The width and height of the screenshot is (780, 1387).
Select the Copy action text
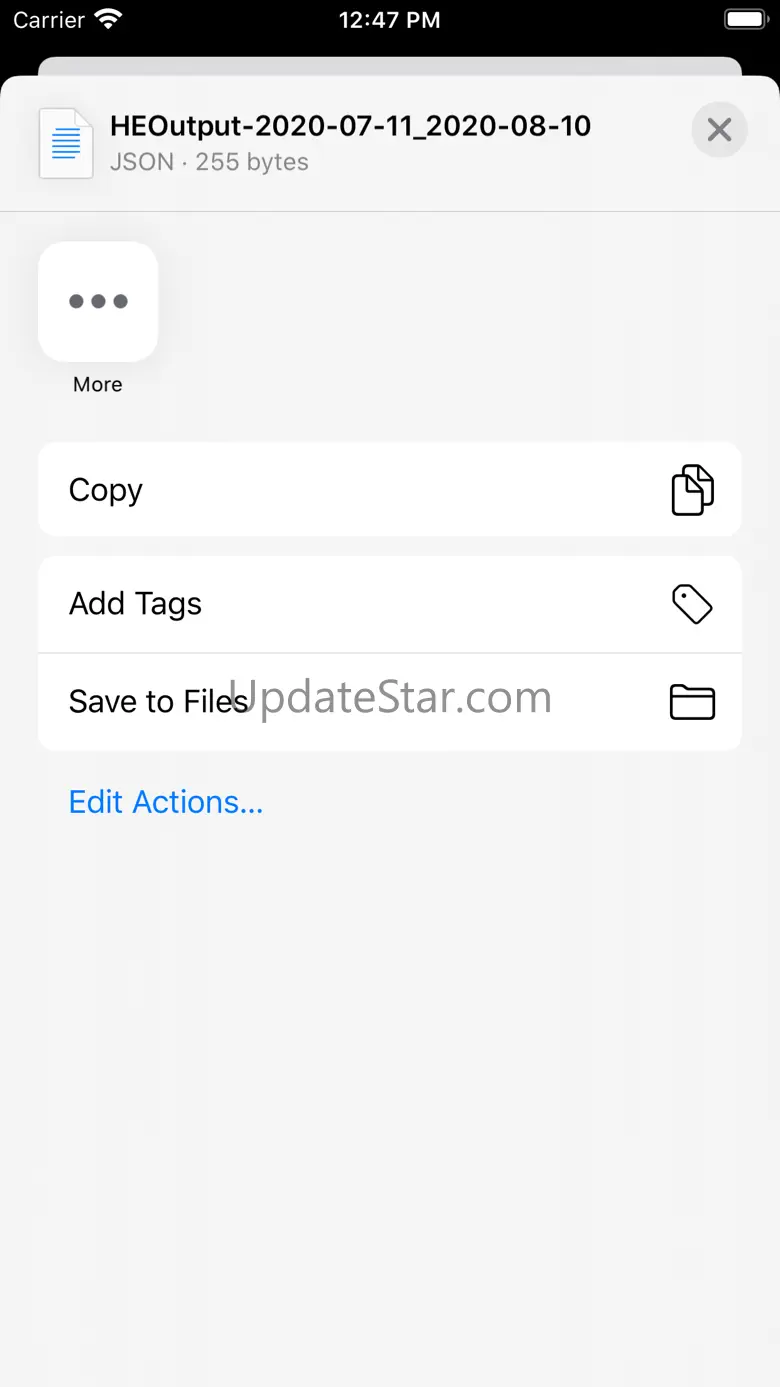pos(105,490)
